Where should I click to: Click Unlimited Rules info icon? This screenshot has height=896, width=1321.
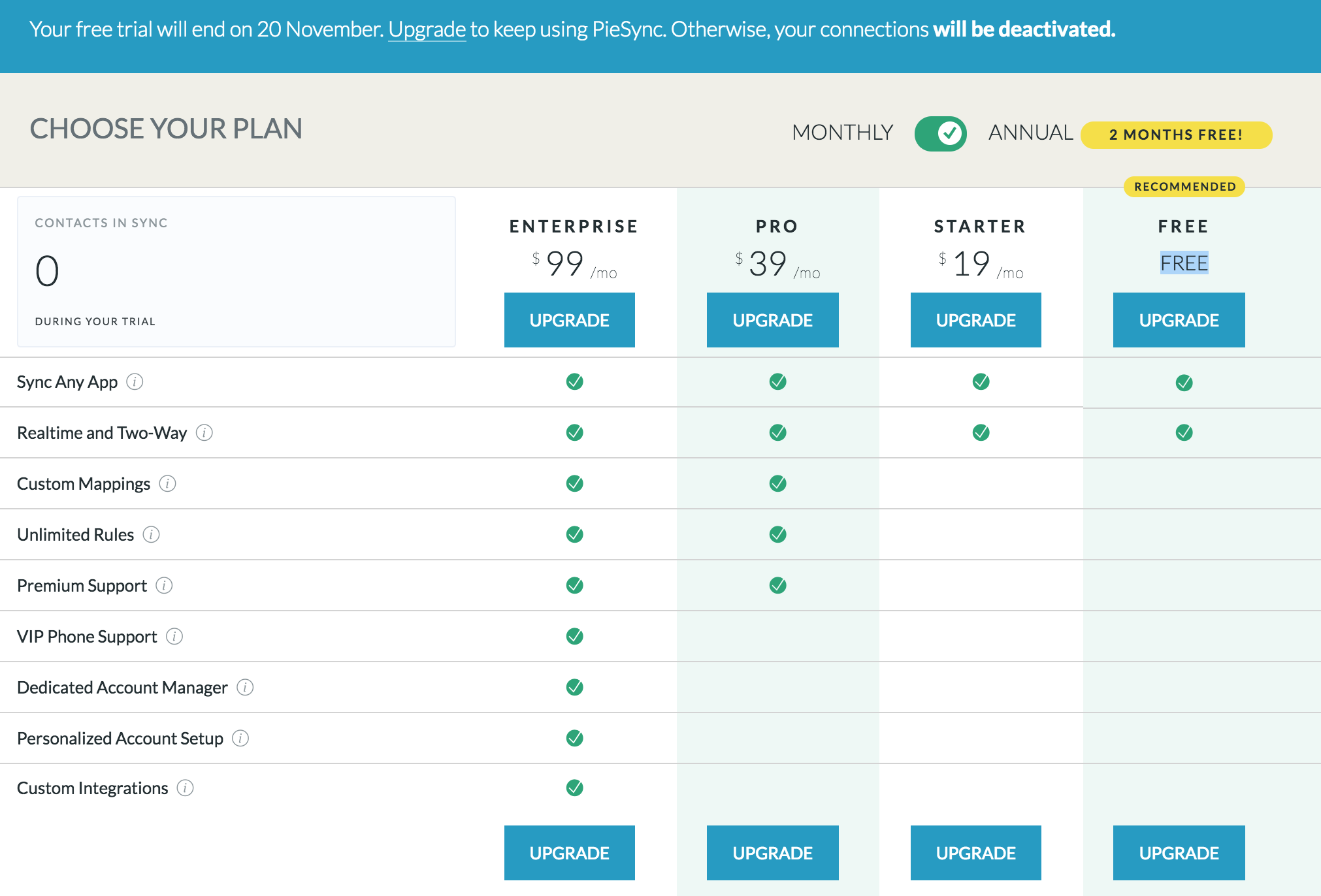(152, 534)
